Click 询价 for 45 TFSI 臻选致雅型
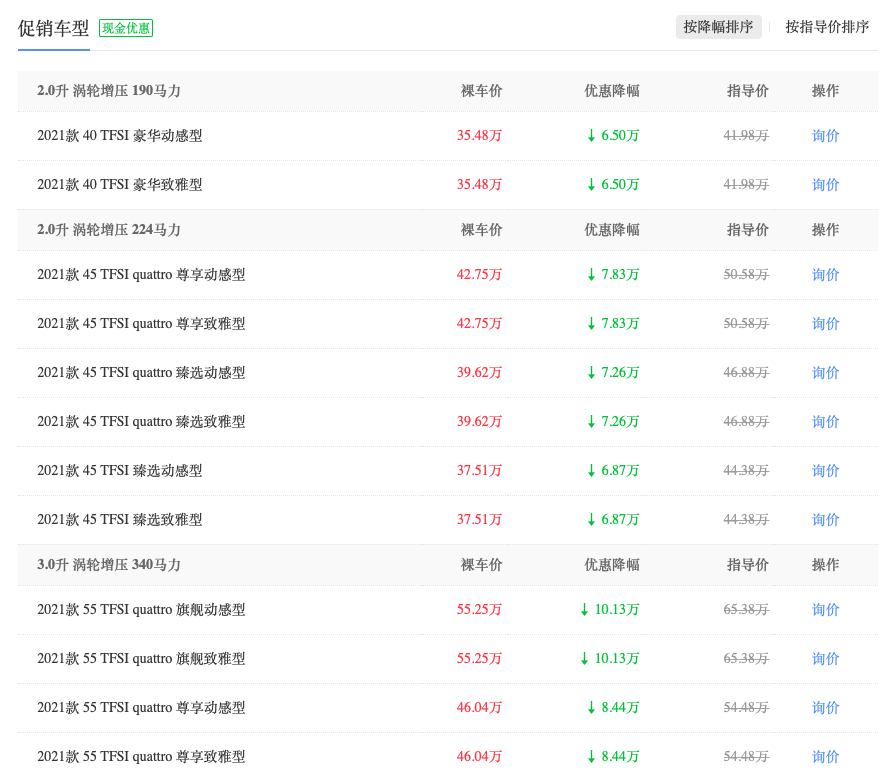The width and height of the screenshot is (882, 780). coord(825,520)
